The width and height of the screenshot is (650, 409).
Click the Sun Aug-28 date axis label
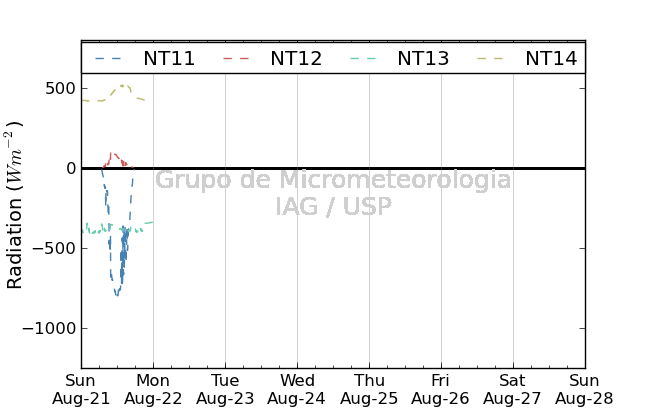click(x=584, y=390)
